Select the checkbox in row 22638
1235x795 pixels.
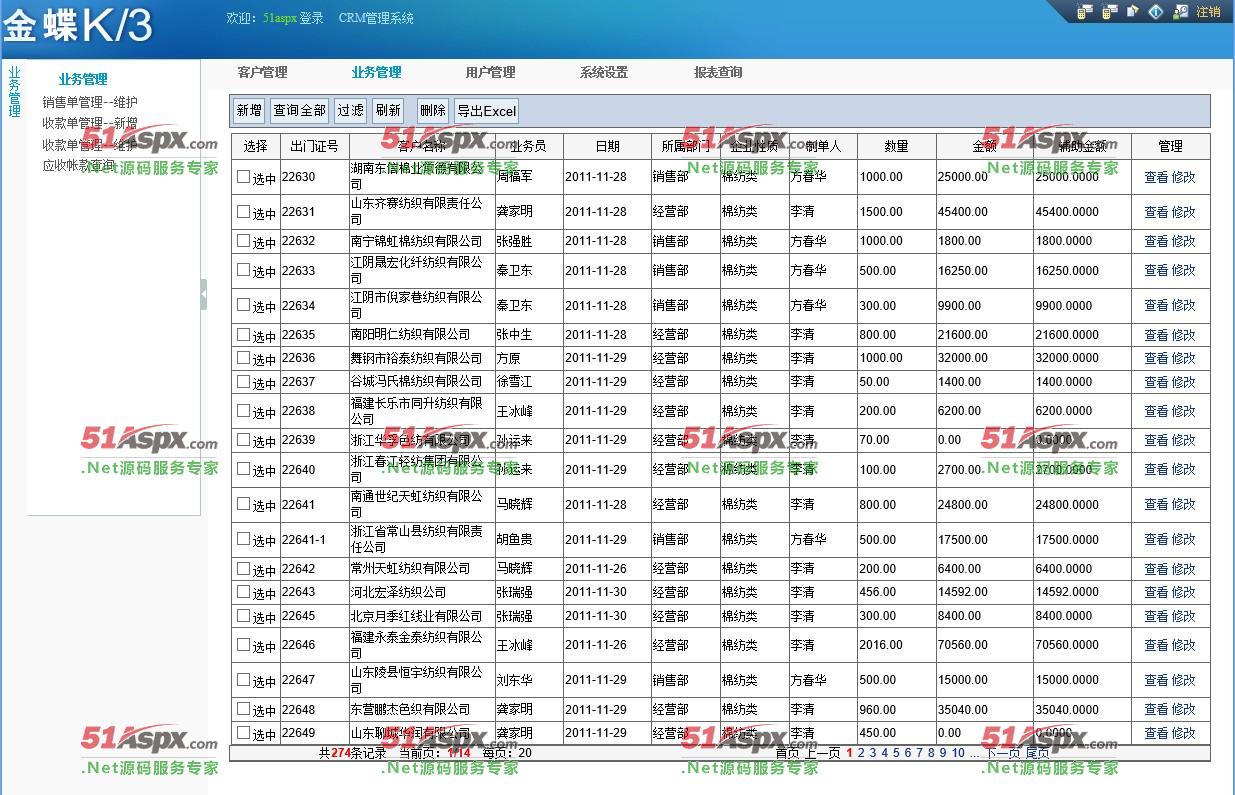(x=243, y=410)
